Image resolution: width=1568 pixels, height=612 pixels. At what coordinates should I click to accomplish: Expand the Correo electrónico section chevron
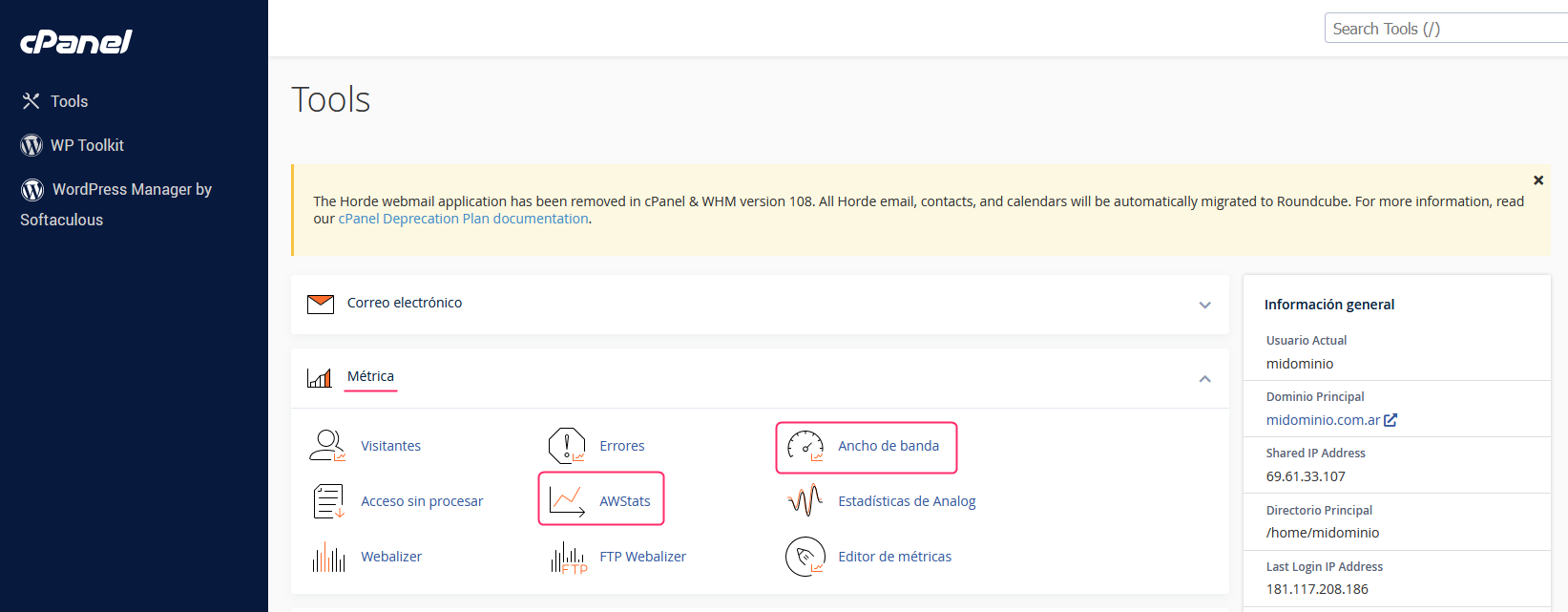(1204, 305)
